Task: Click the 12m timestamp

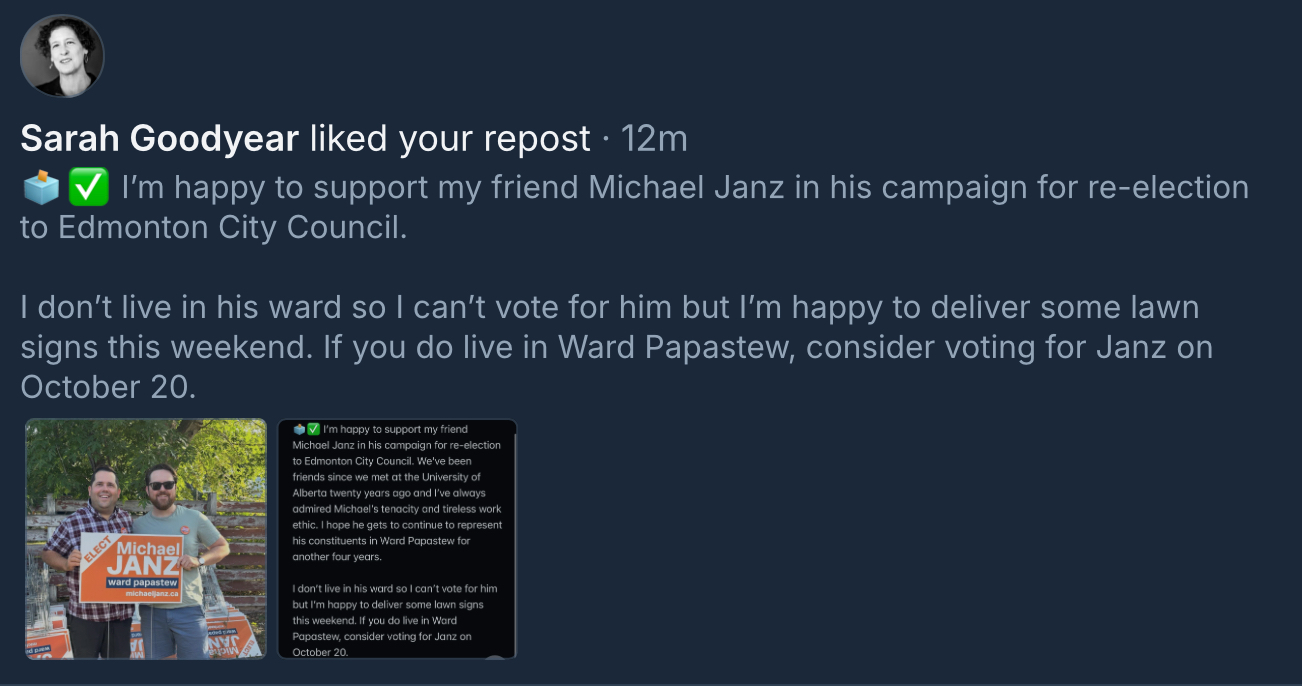Action: point(654,139)
